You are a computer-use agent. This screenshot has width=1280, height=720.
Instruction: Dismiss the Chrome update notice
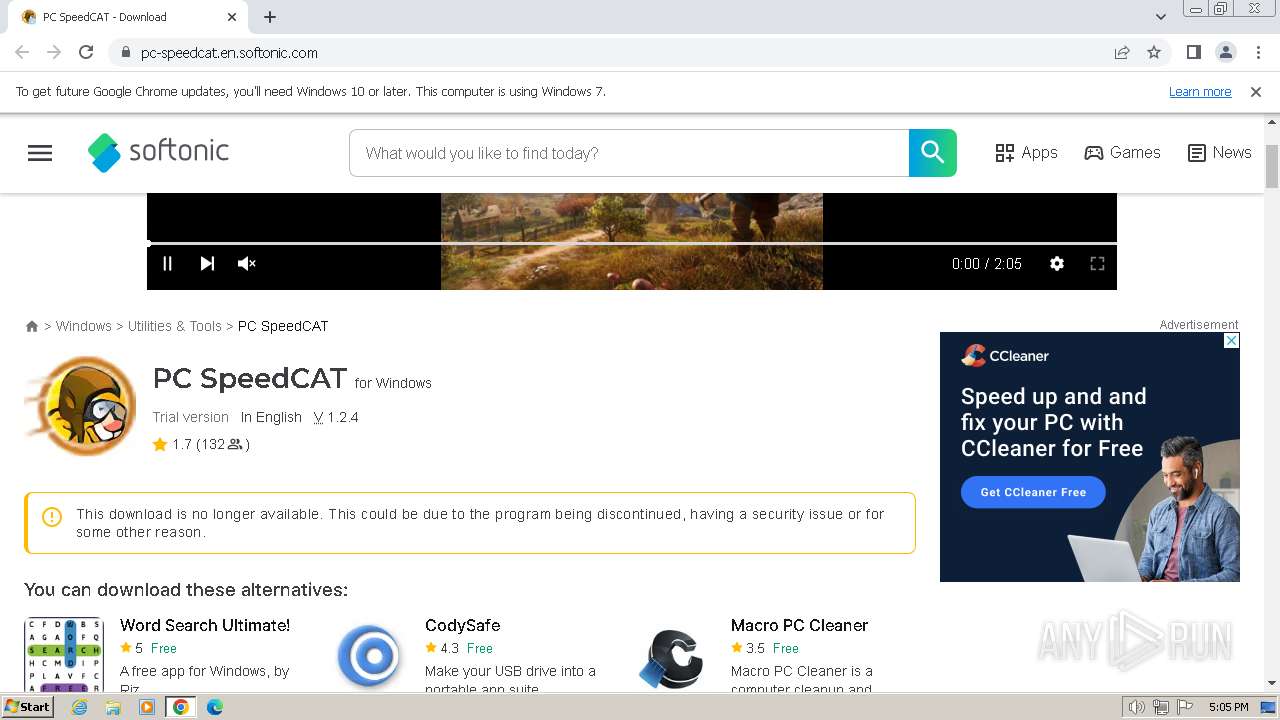tap(1256, 92)
